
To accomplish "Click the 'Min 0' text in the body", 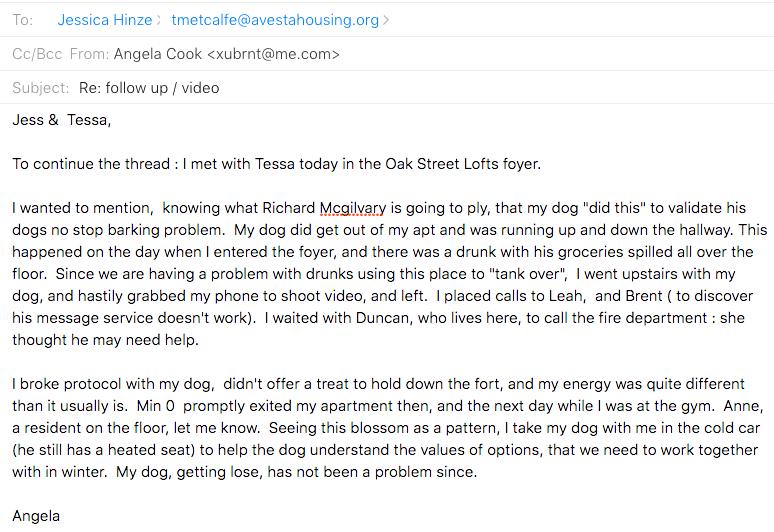I will [156, 406].
